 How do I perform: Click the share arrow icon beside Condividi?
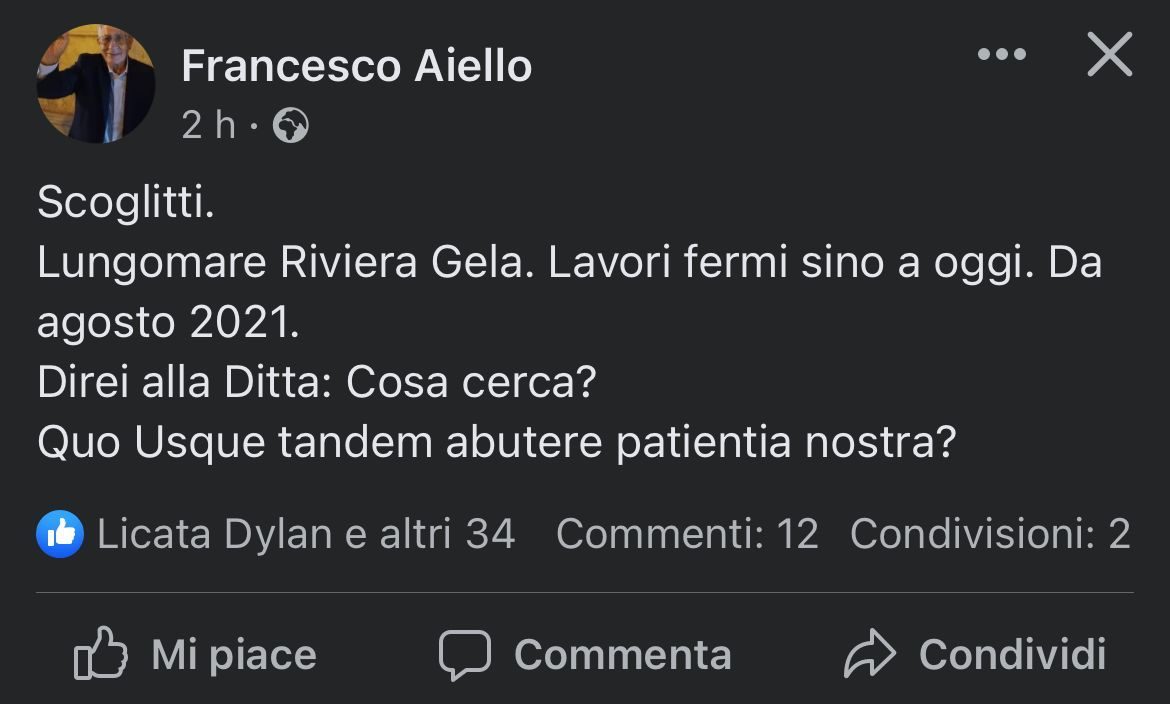[x=871, y=655]
